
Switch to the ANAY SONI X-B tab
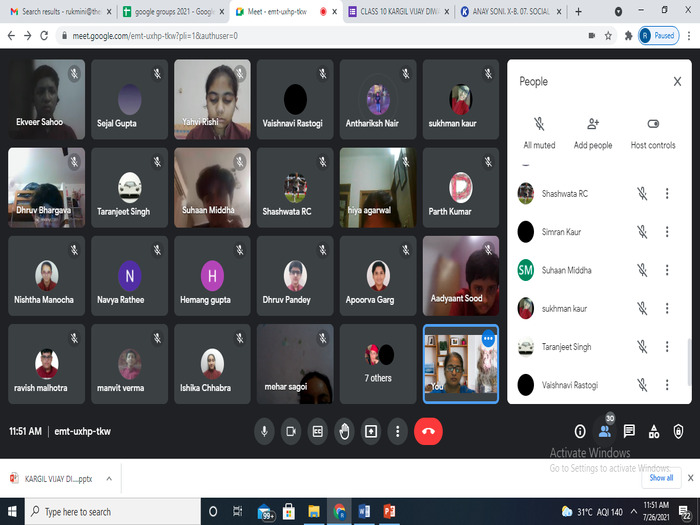click(511, 12)
